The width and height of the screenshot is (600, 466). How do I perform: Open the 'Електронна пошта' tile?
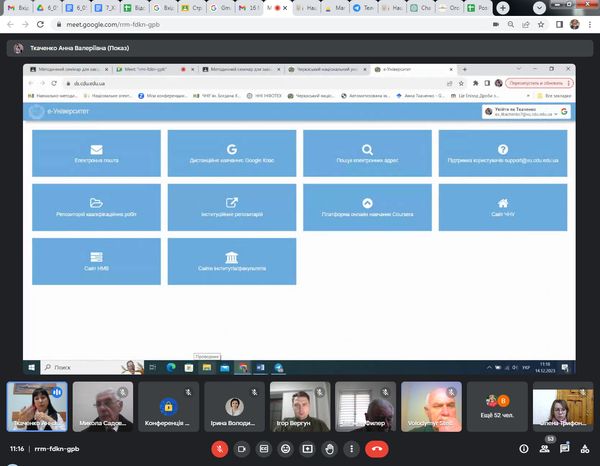[x=96, y=153]
